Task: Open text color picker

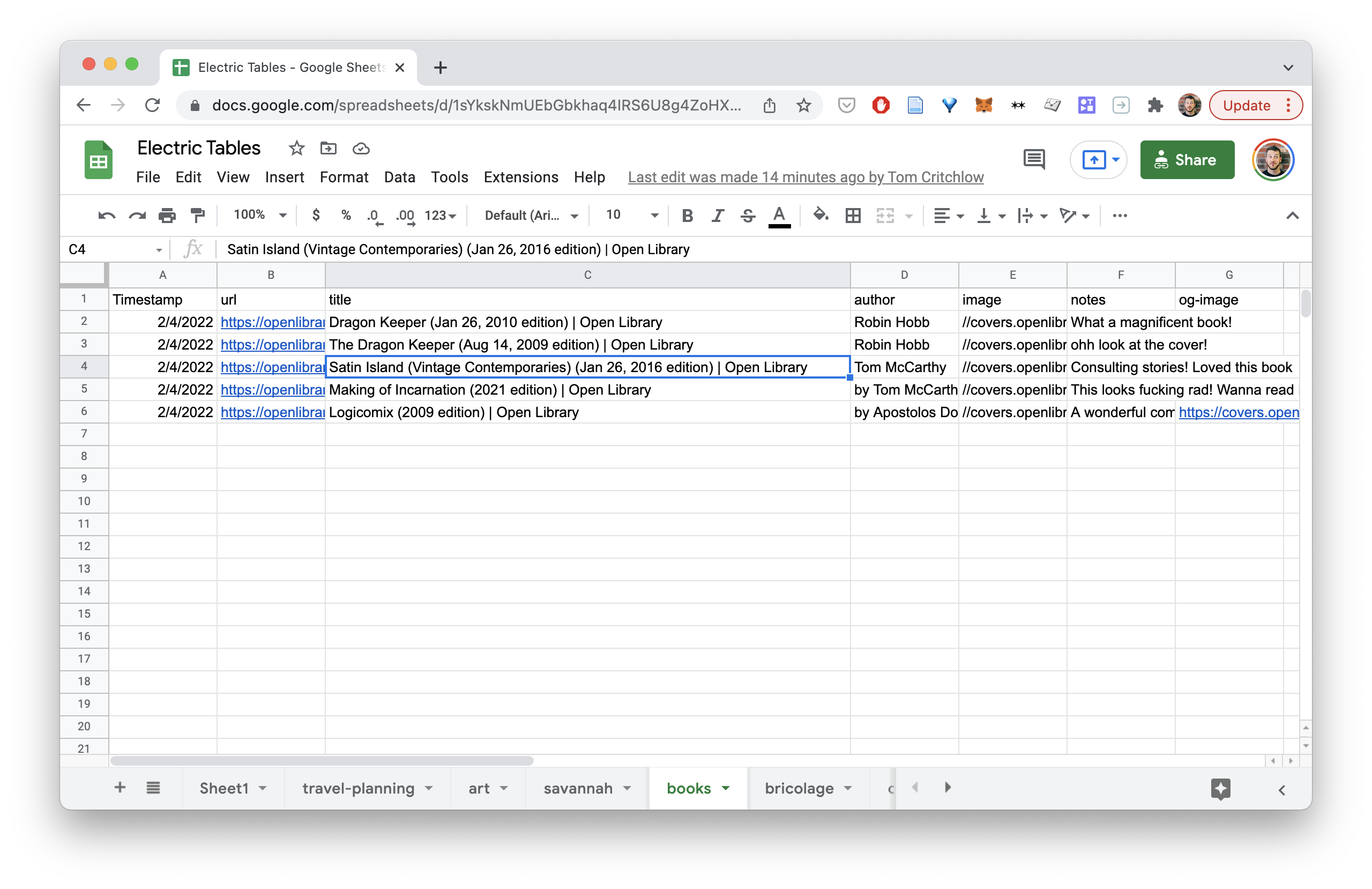Action: [x=779, y=216]
